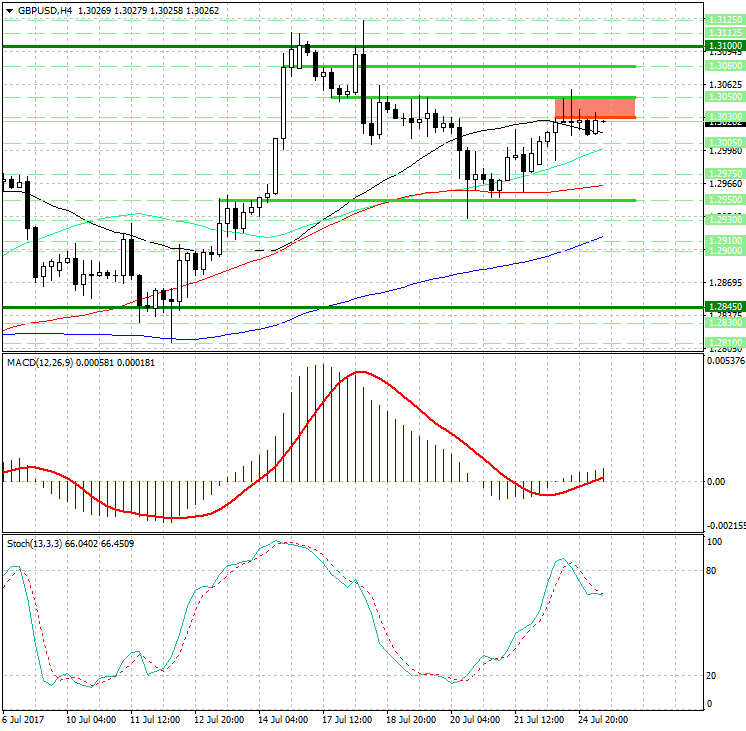This screenshot has height=731, width=746.
Task: Select the 1.30500 price level label
Action: pyautogui.click(x=723, y=98)
